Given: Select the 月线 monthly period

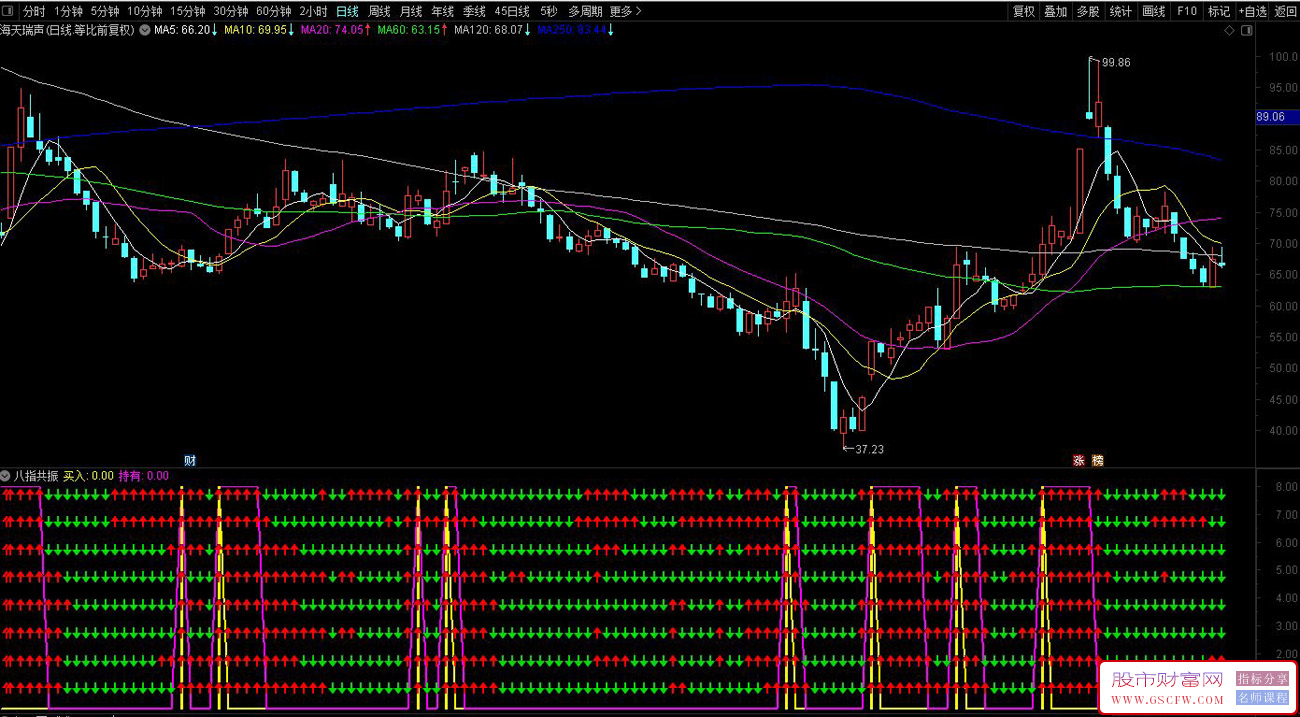Looking at the screenshot, I should pyautogui.click(x=411, y=11).
